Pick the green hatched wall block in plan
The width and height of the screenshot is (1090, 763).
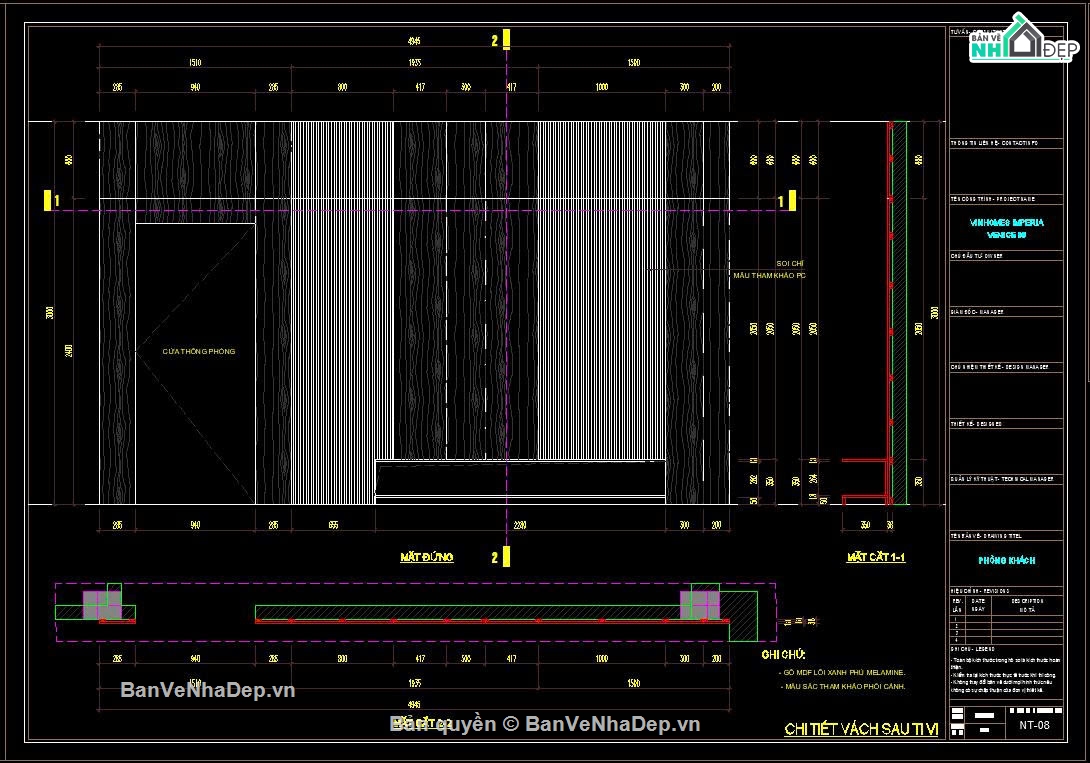coord(742,616)
